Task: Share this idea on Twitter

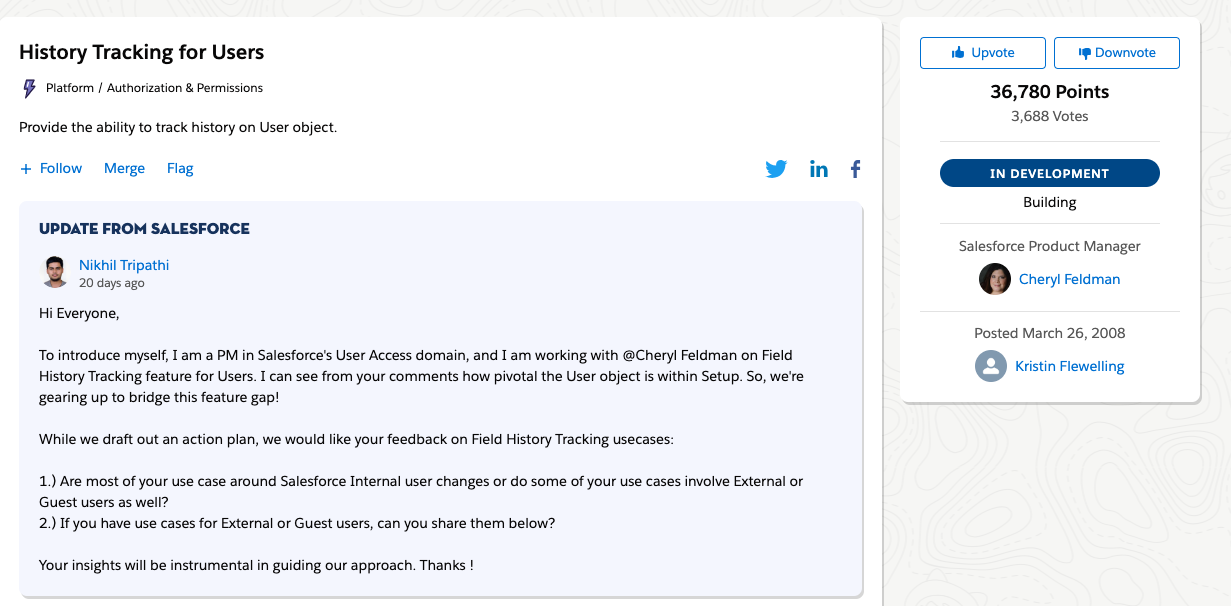Action: click(x=776, y=169)
